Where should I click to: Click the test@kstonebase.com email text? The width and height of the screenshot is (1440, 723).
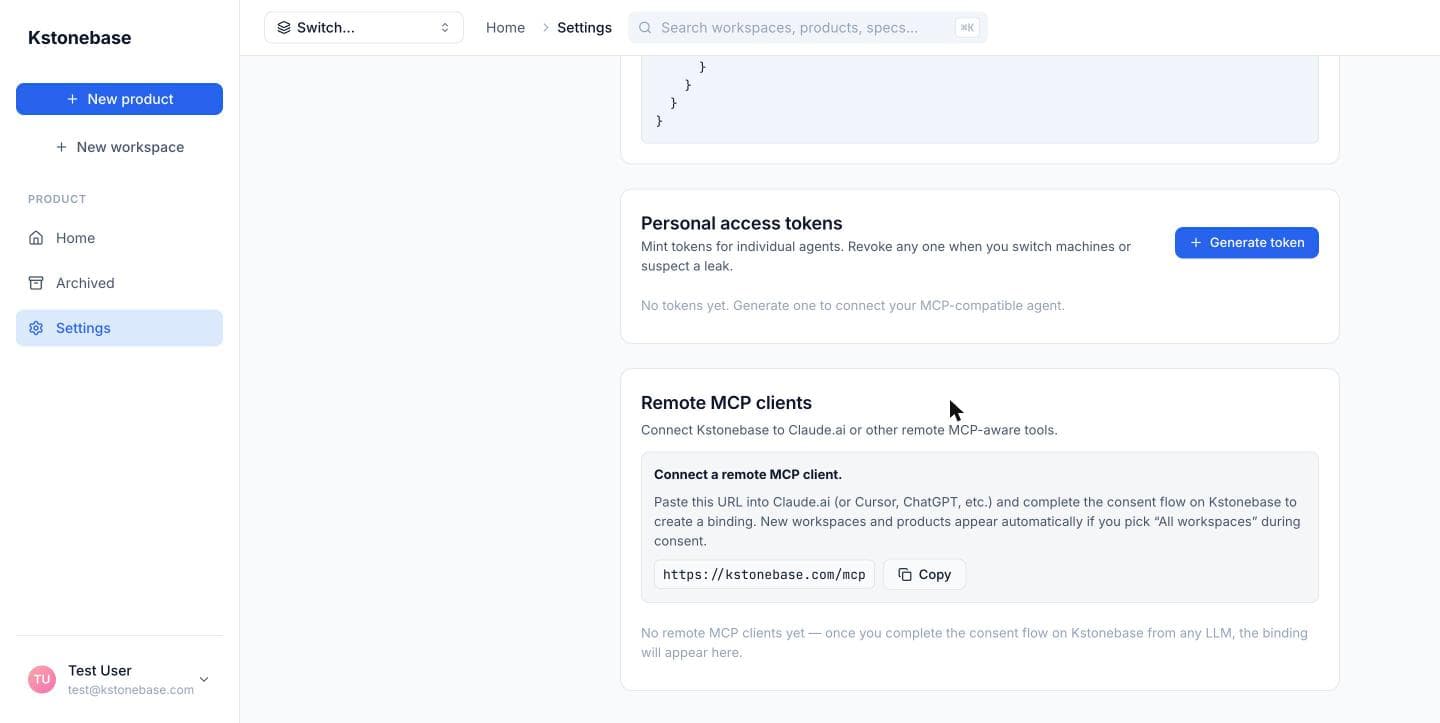point(131,690)
